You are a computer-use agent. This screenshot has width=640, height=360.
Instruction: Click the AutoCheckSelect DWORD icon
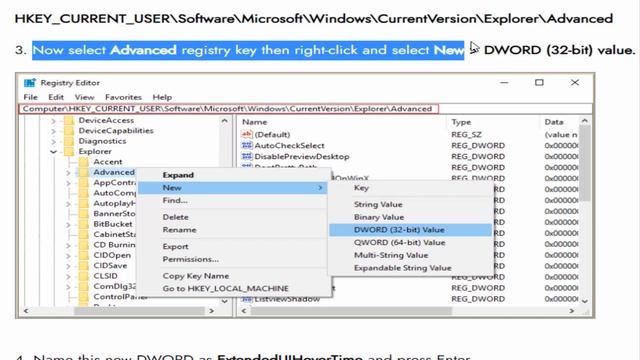(247, 145)
